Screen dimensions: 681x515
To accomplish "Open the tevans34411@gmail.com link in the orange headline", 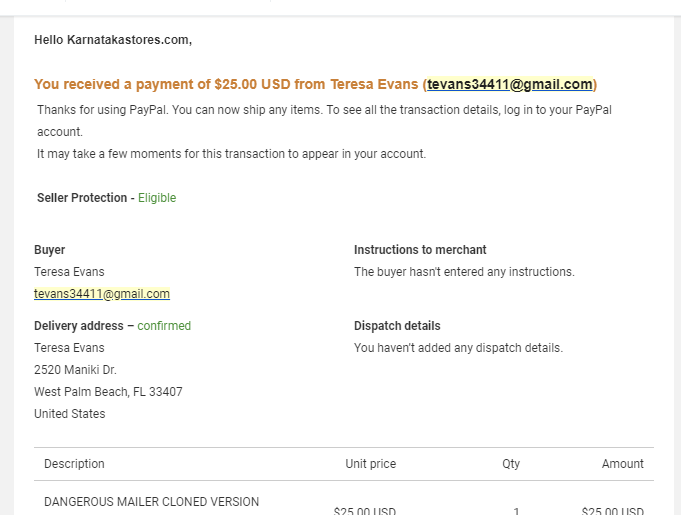I will (x=509, y=84).
